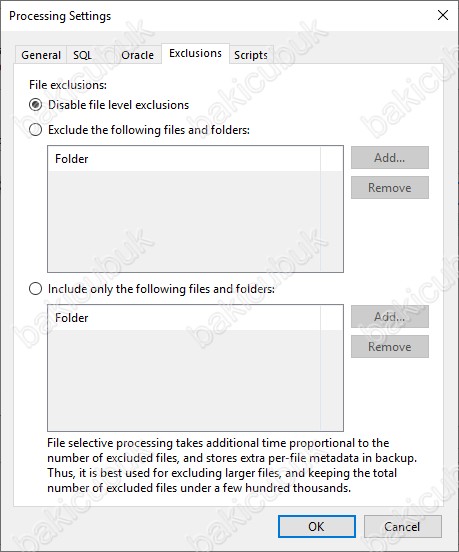Click inside the empty exclude folders list
Viewport: 459px width, 552px height.
coord(195,221)
